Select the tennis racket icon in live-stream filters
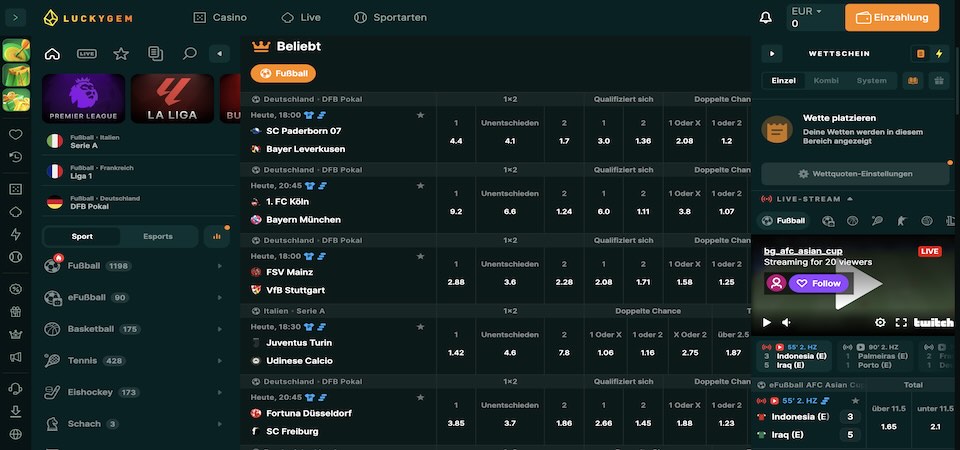Viewport: 960px width, 450px height. 877,221
